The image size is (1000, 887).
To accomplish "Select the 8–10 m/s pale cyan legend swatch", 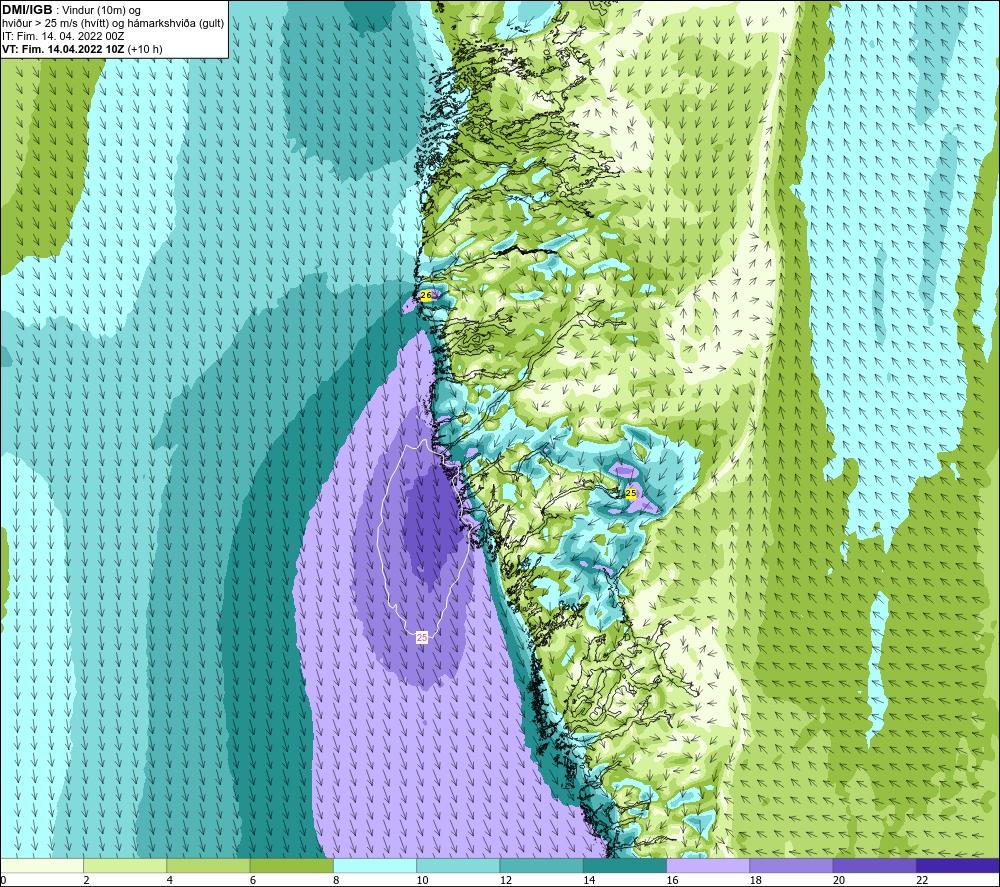I will click(375, 866).
